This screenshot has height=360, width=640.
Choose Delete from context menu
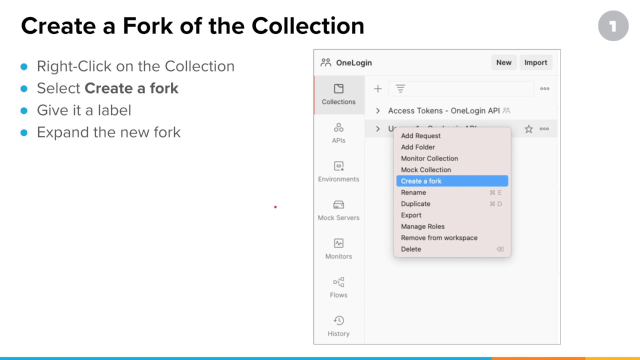point(452,249)
